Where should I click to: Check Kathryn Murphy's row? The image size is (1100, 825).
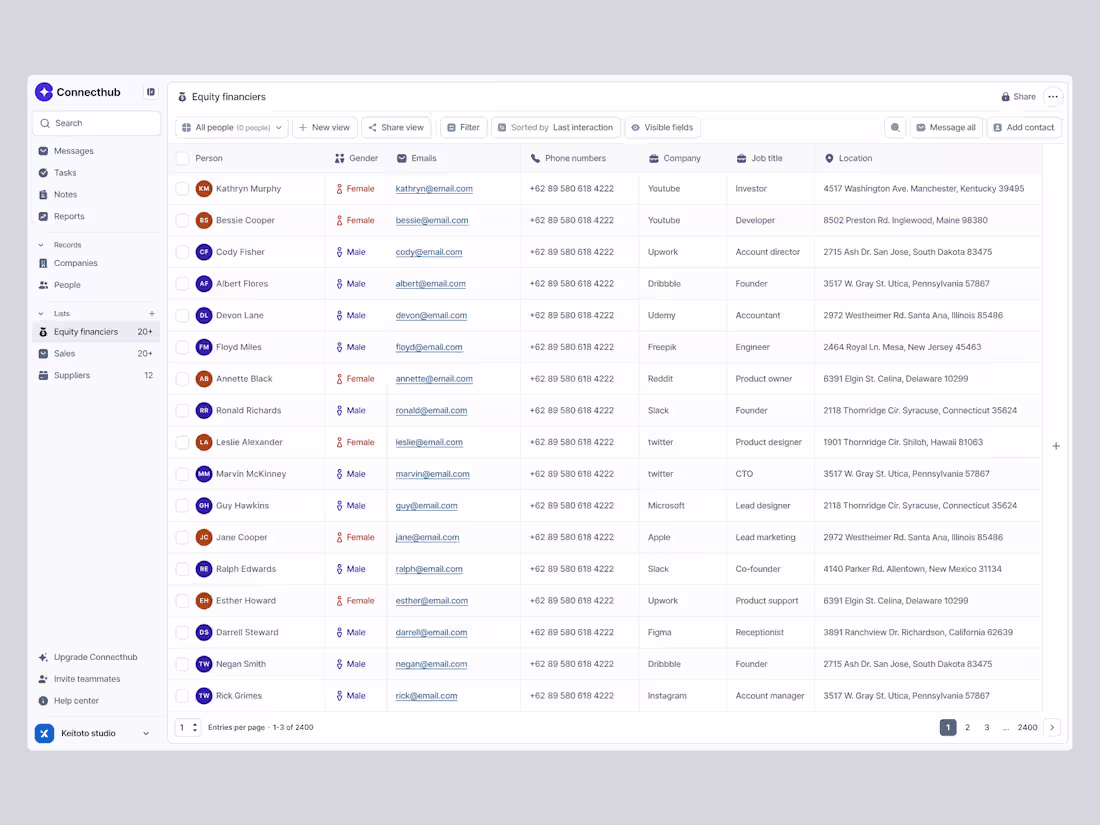181,188
